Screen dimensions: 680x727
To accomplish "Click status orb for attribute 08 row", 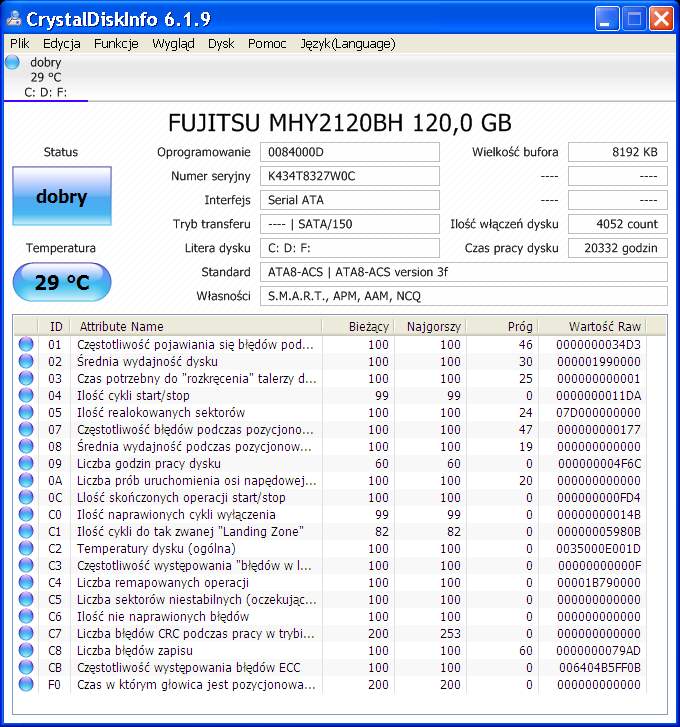I will [x=26, y=446].
